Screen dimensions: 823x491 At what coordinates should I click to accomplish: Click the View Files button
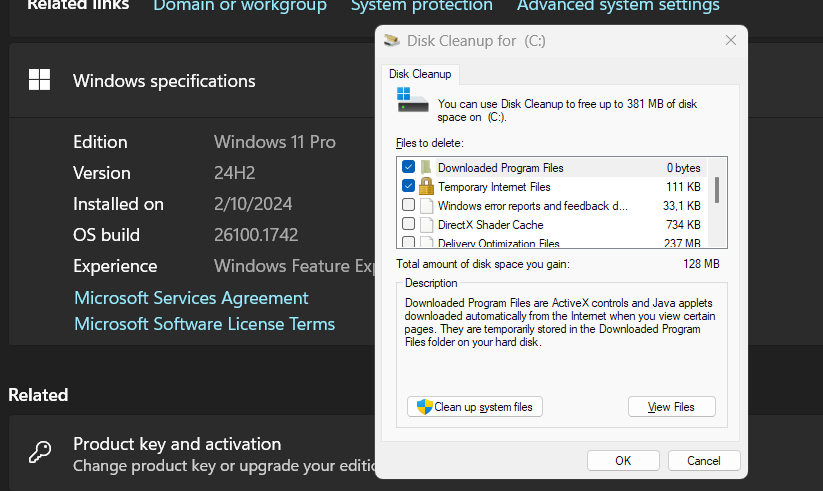click(671, 407)
